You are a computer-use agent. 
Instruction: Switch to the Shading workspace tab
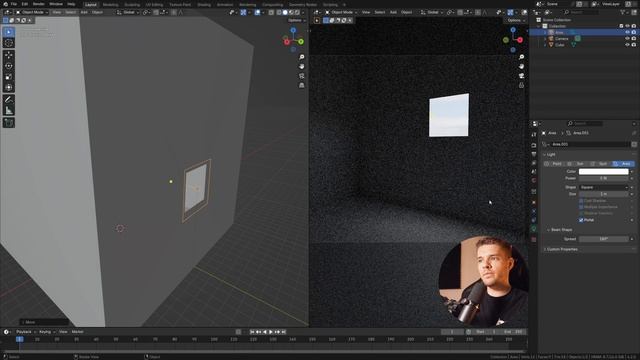coord(204,5)
